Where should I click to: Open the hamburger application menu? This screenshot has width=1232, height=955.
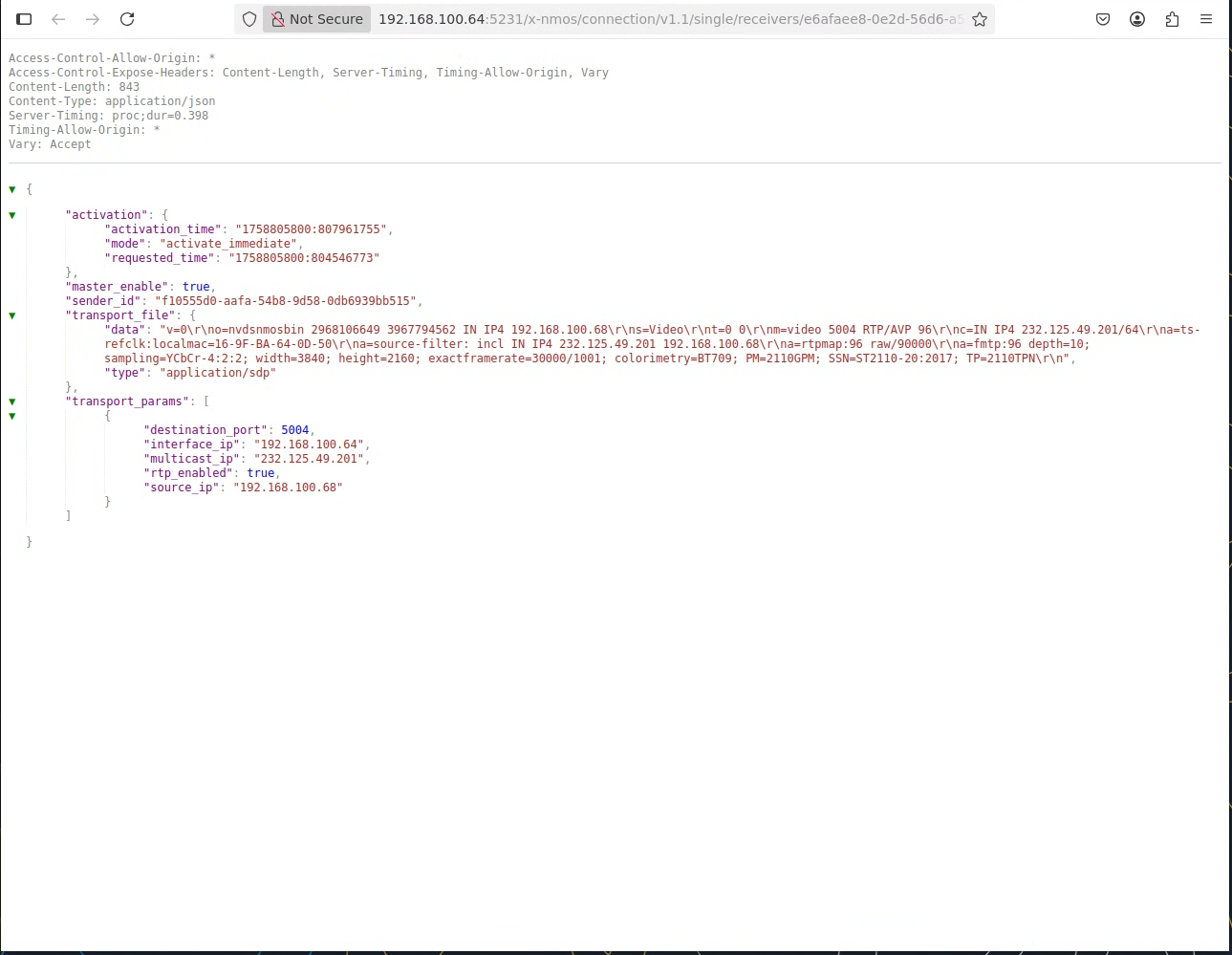[x=1206, y=19]
